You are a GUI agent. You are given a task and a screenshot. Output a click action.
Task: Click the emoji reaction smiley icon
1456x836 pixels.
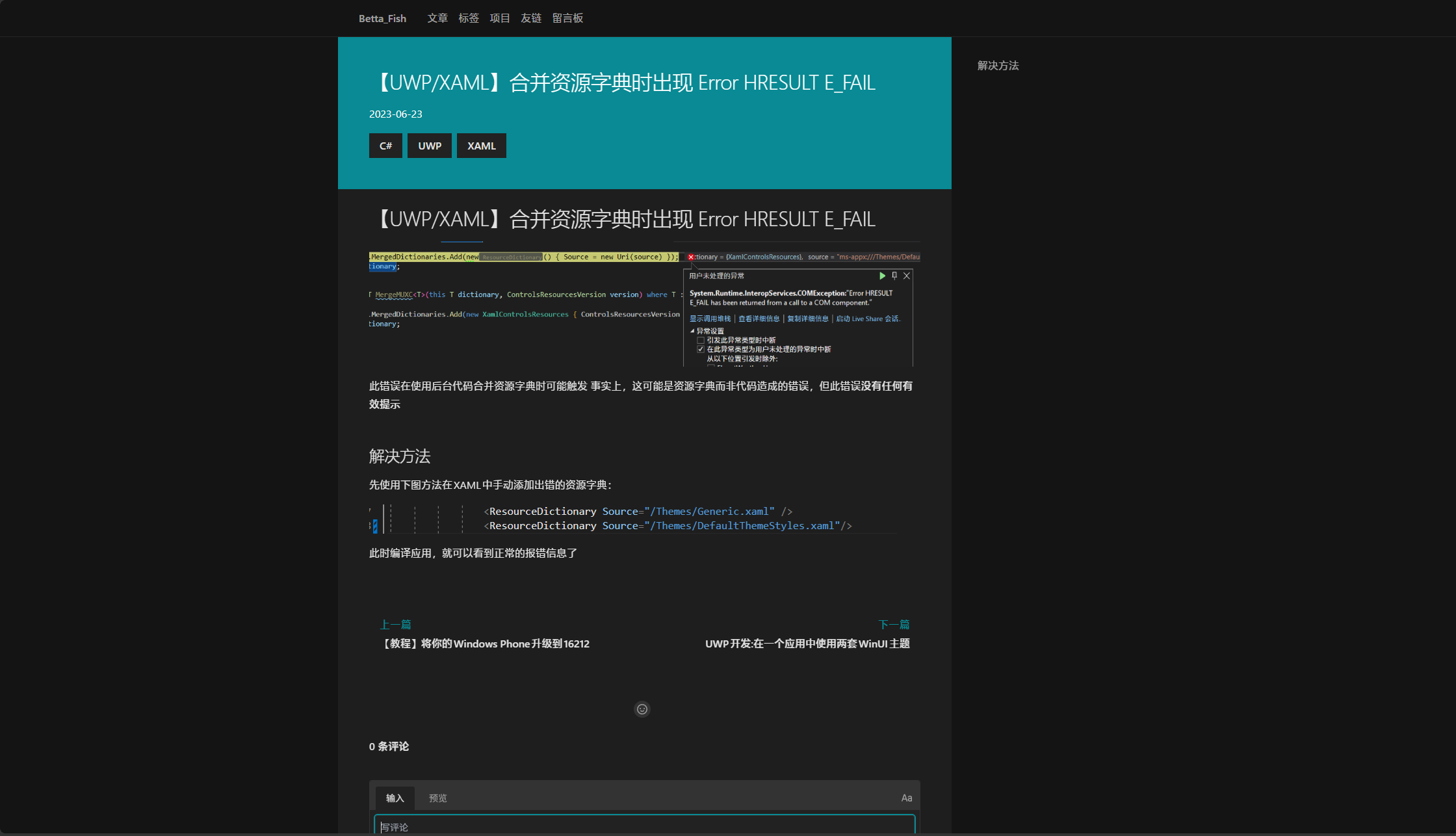pyautogui.click(x=642, y=709)
